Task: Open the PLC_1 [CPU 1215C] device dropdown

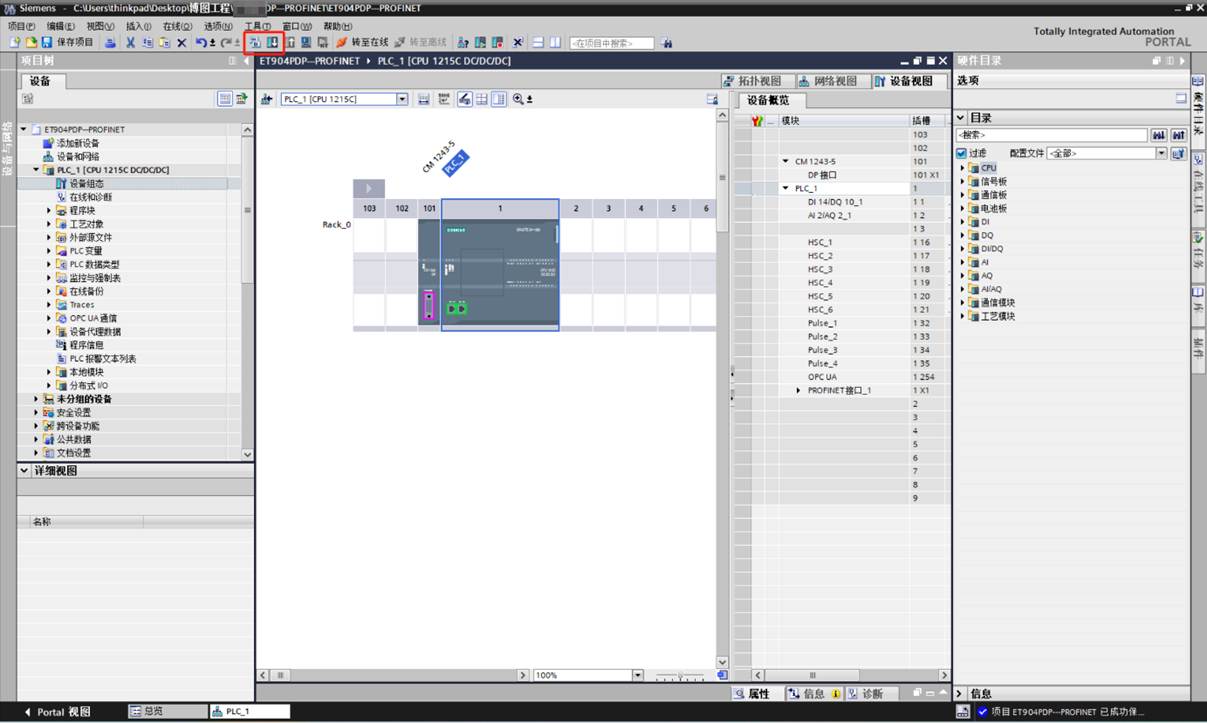Action: tap(403, 99)
